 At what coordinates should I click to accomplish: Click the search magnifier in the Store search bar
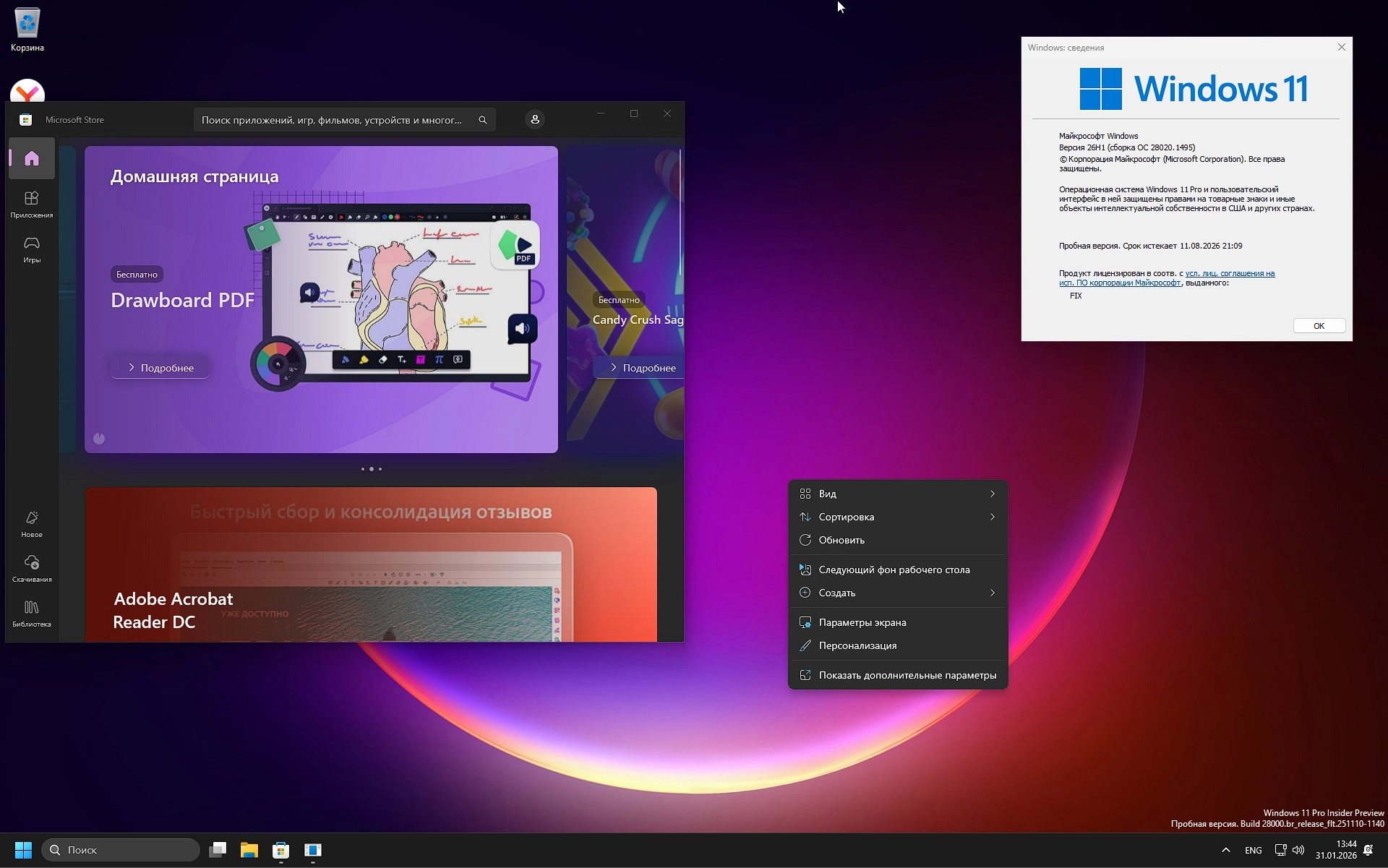coord(482,119)
